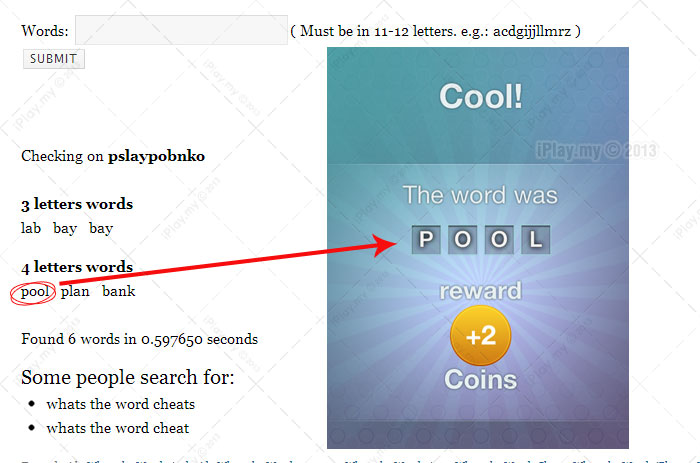Tap the P letter tile
Viewport: 700px width, 463px height.
point(426,240)
